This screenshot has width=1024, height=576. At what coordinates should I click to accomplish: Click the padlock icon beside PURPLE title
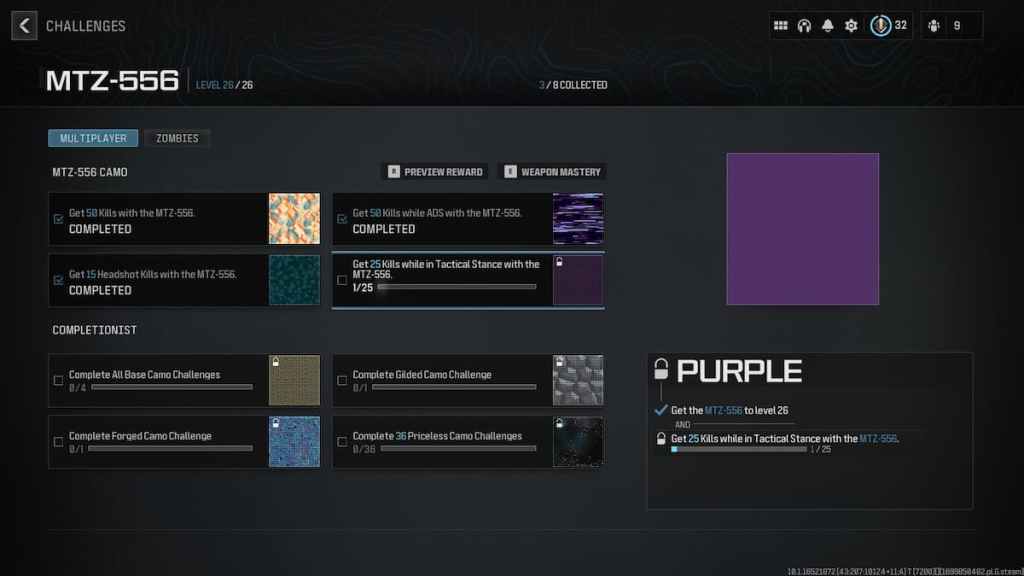pyautogui.click(x=660, y=370)
